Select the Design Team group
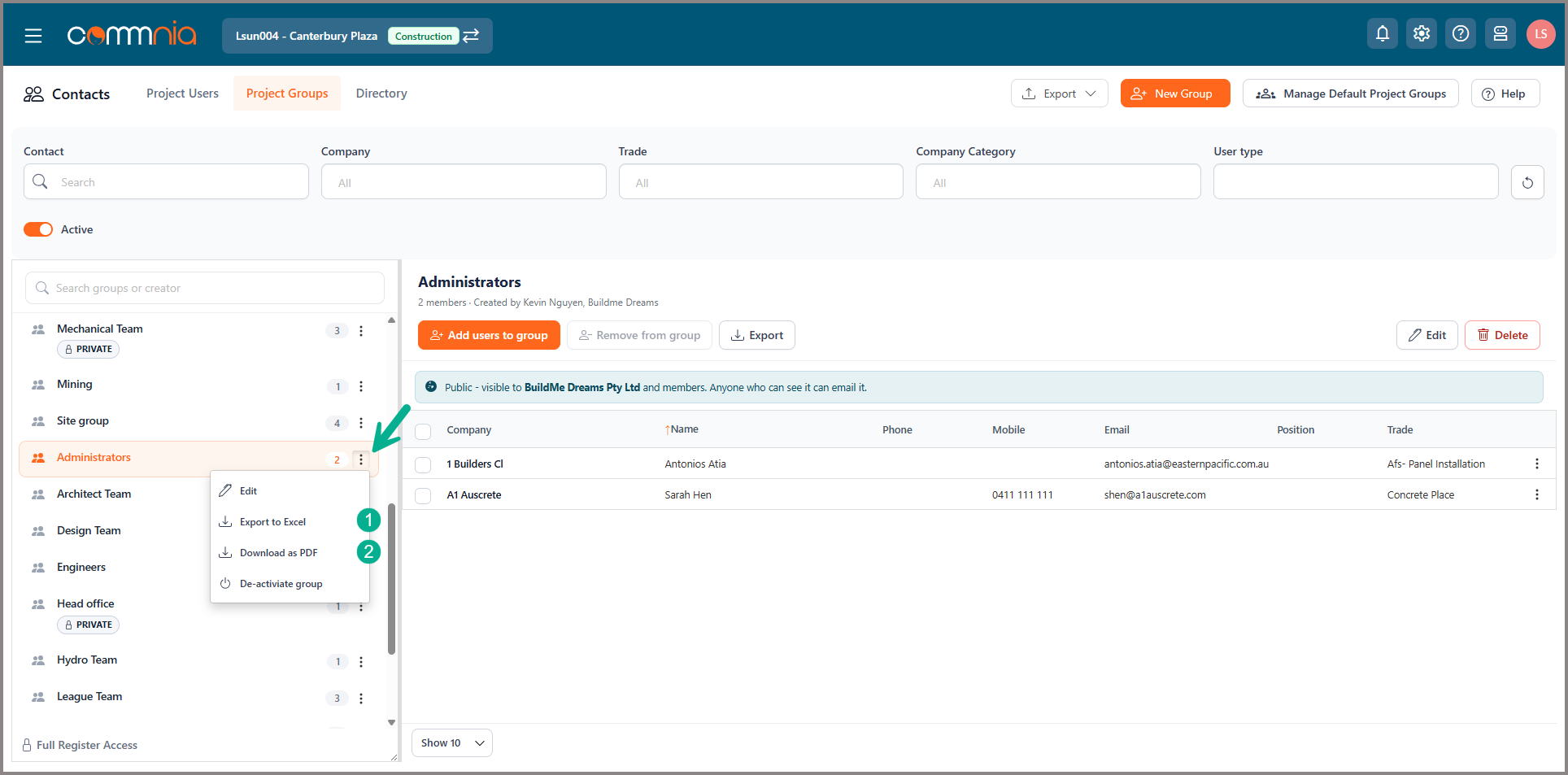Screen dimensions: 1568x775 (89, 531)
